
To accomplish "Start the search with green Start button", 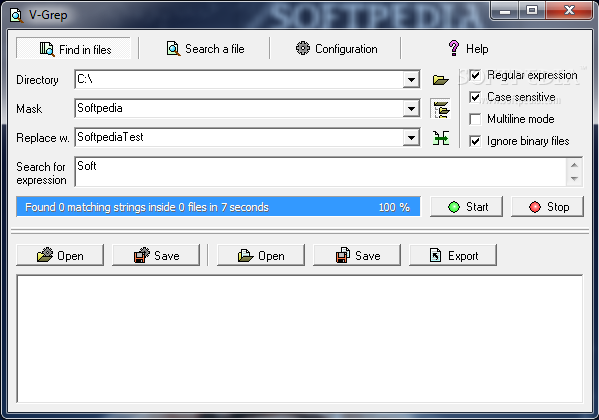I will pos(466,207).
